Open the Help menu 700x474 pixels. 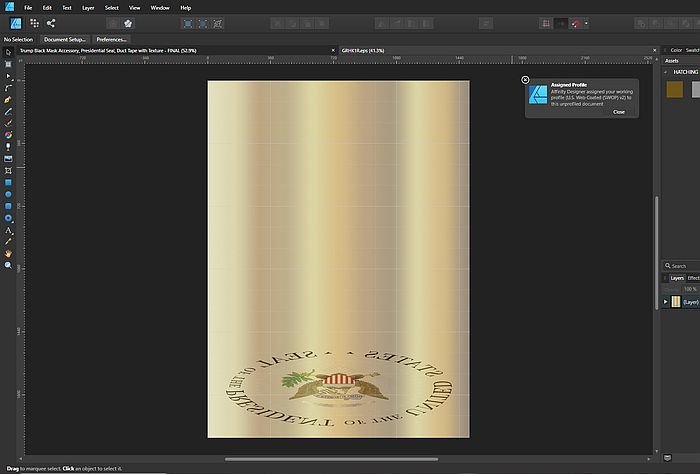[186, 8]
